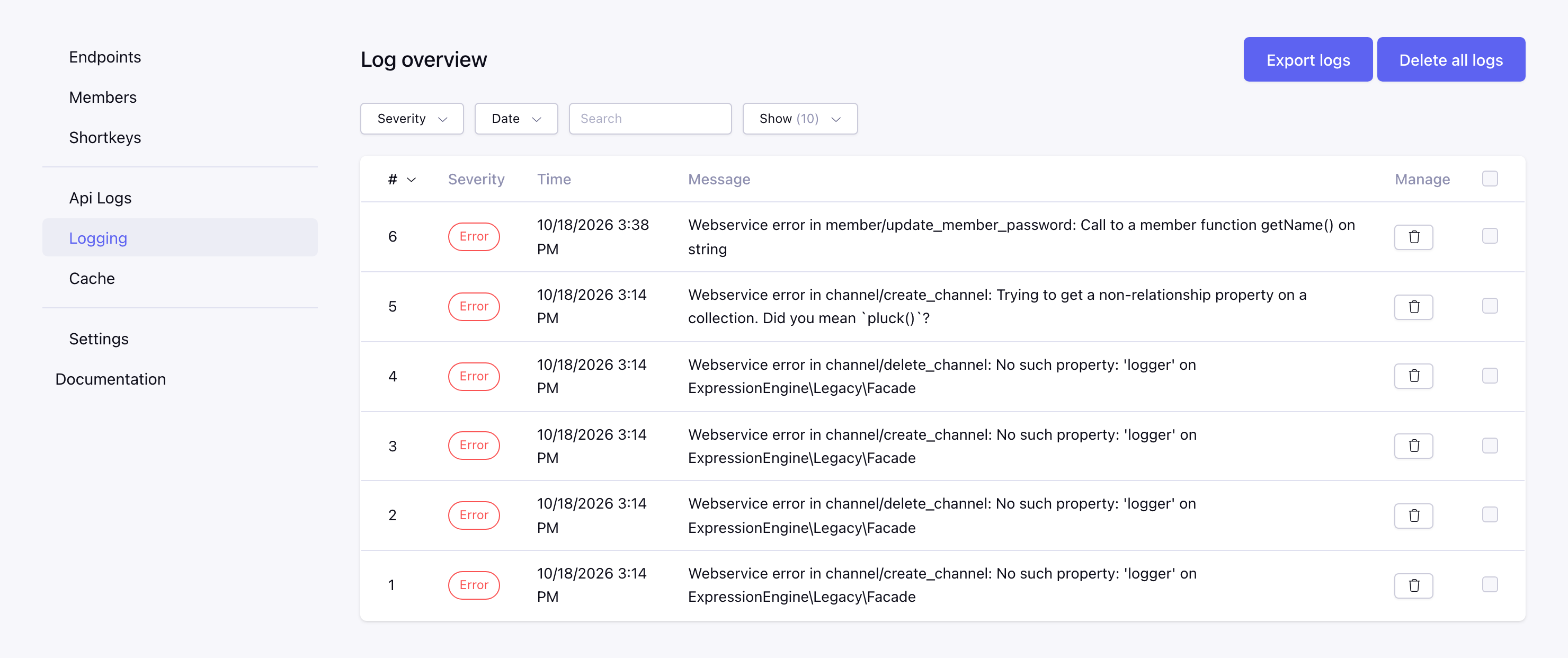This screenshot has height=658, width=1568.
Task: Click the Manage column header
Action: (1422, 180)
